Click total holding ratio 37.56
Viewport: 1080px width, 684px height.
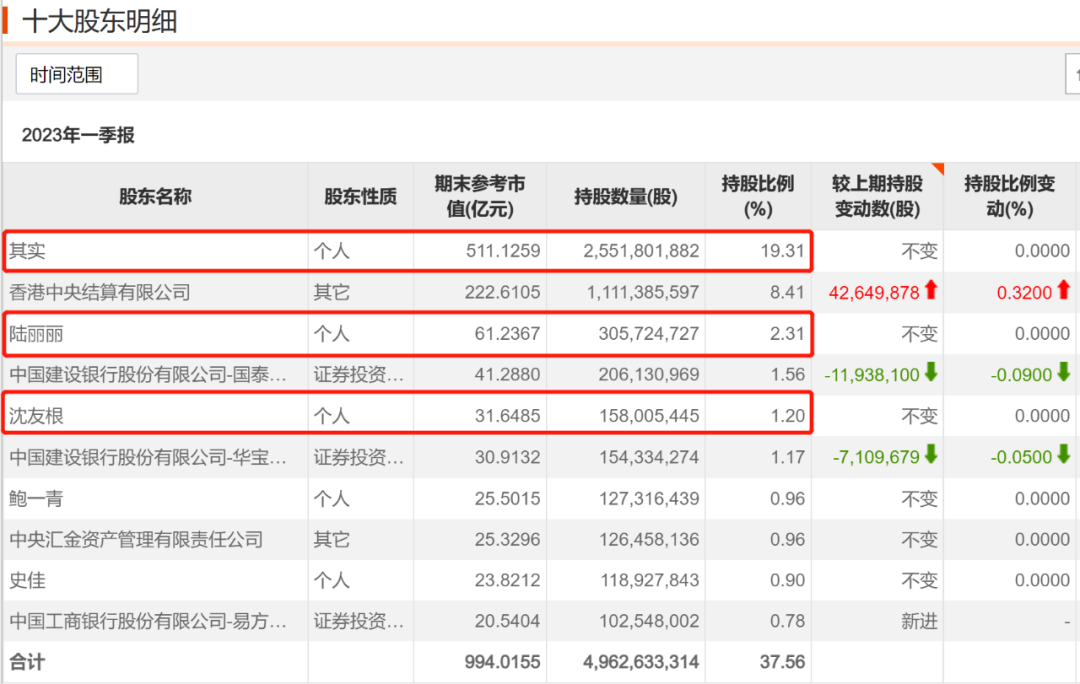(x=782, y=662)
